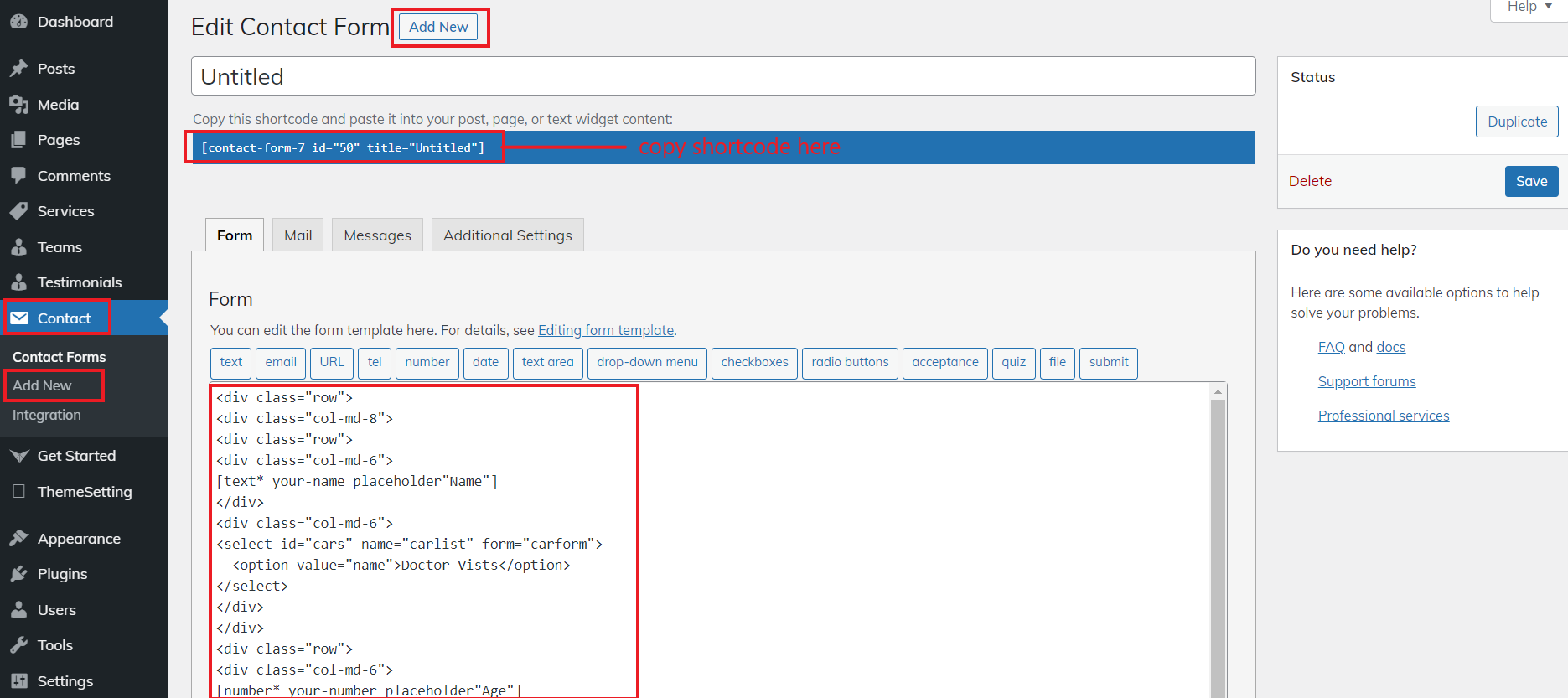Click the Dashboard gauge icon
This screenshot has width=1568, height=698.
tap(18, 22)
